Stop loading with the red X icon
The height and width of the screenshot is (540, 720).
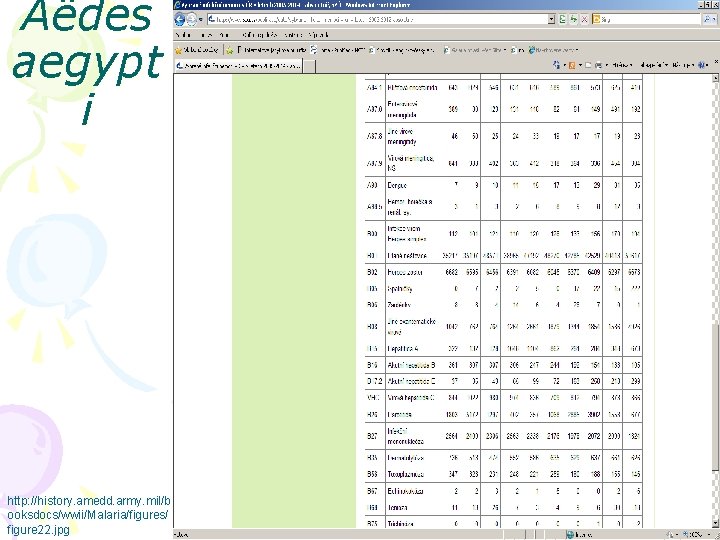[x=585, y=19]
